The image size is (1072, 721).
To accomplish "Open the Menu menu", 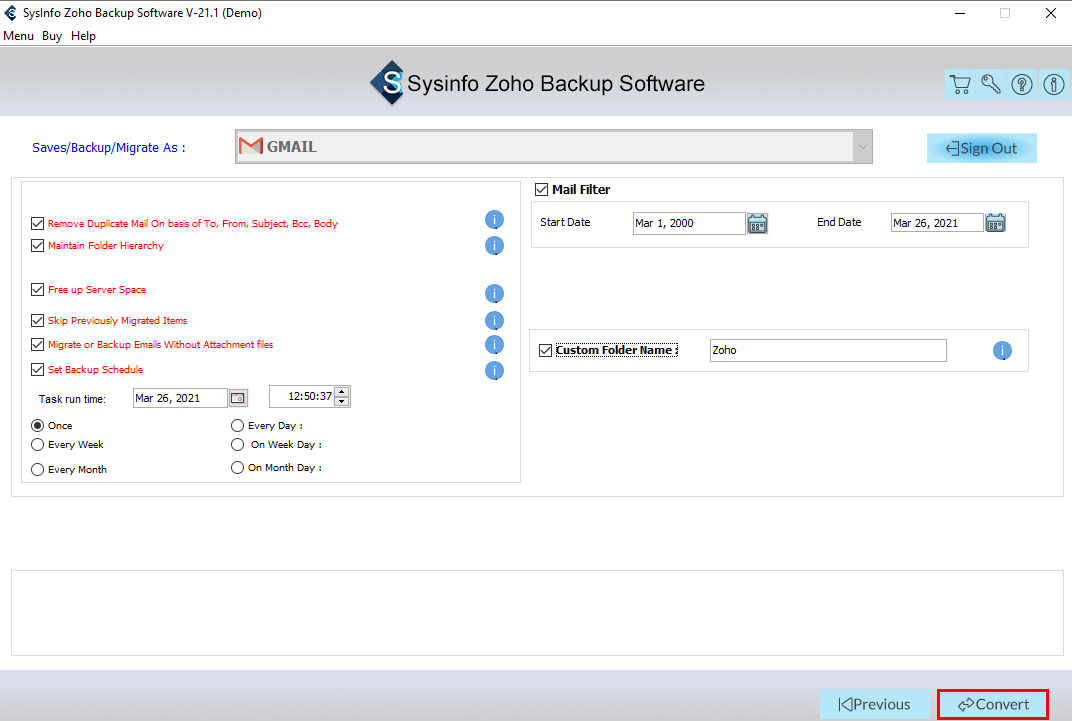I will tap(18, 36).
